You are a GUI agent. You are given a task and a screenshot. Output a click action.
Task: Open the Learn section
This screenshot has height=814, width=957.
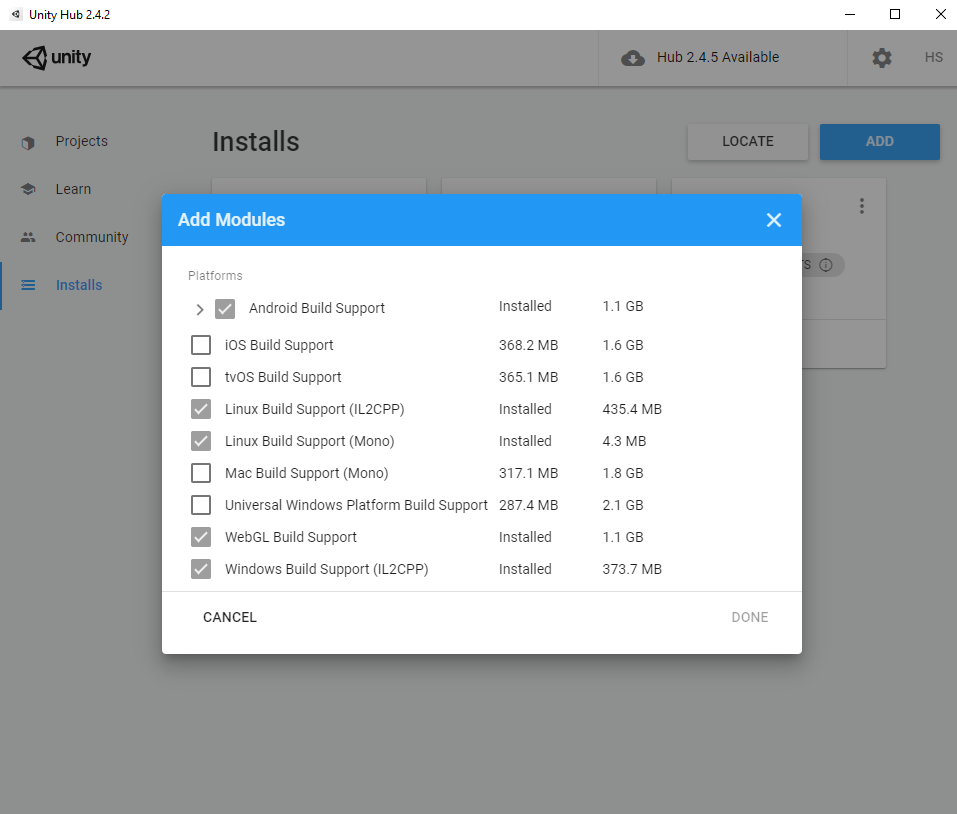click(x=73, y=189)
